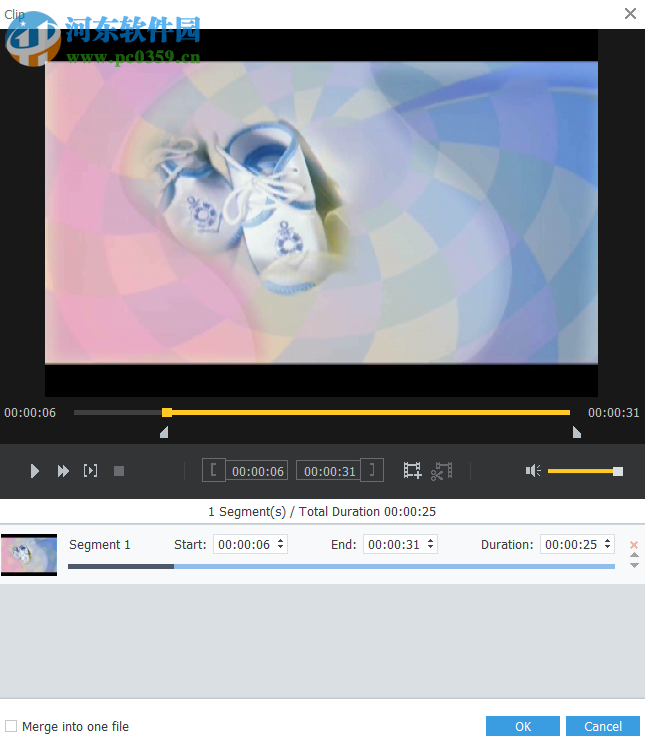This screenshot has width=645, height=747.
Task: Set the end point with right bracket
Action: 372,470
